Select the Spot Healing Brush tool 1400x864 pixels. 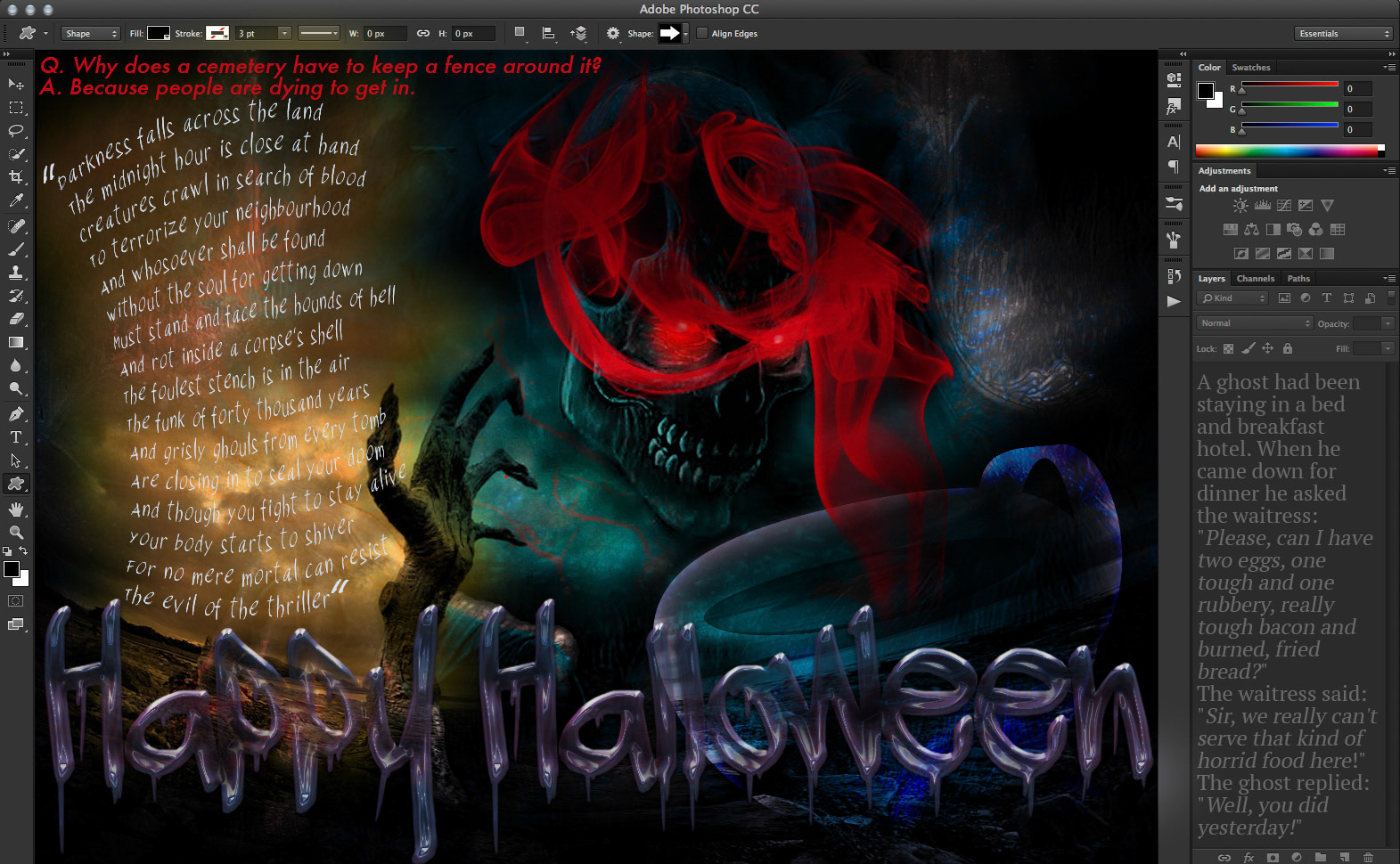click(x=16, y=225)
